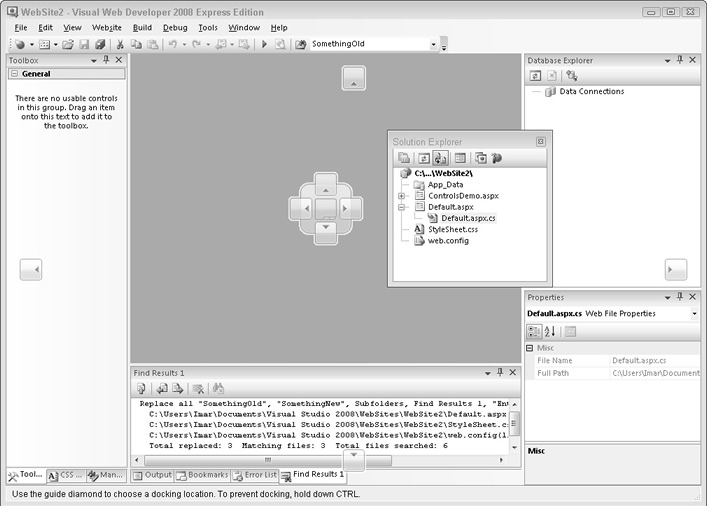Viewport: 707px width, 506px height.
Task: Click Connect to Database icon in Database Explorer
Action: (572, 76)
